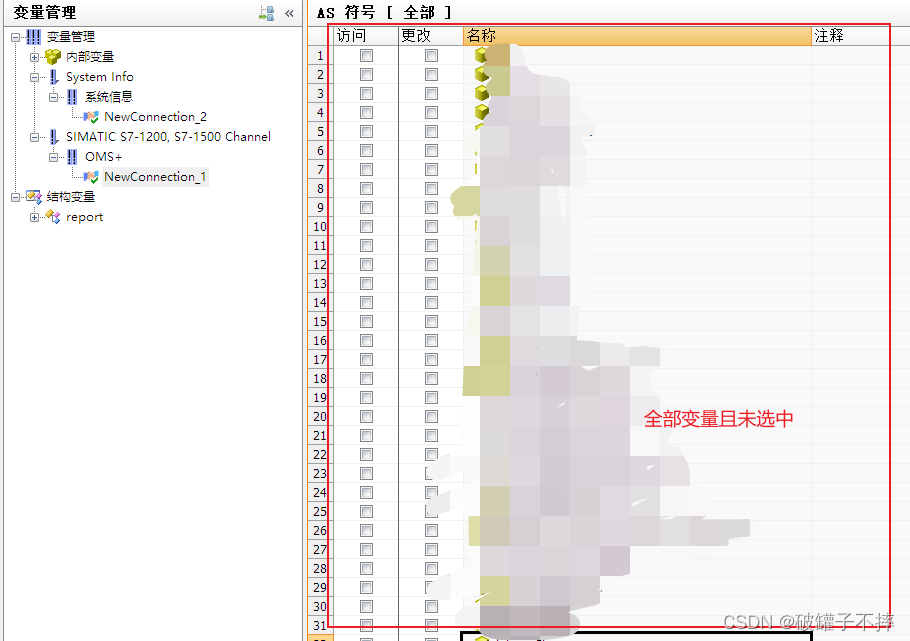
Task: Click the System Info channel icon
Action: [53, 76]
